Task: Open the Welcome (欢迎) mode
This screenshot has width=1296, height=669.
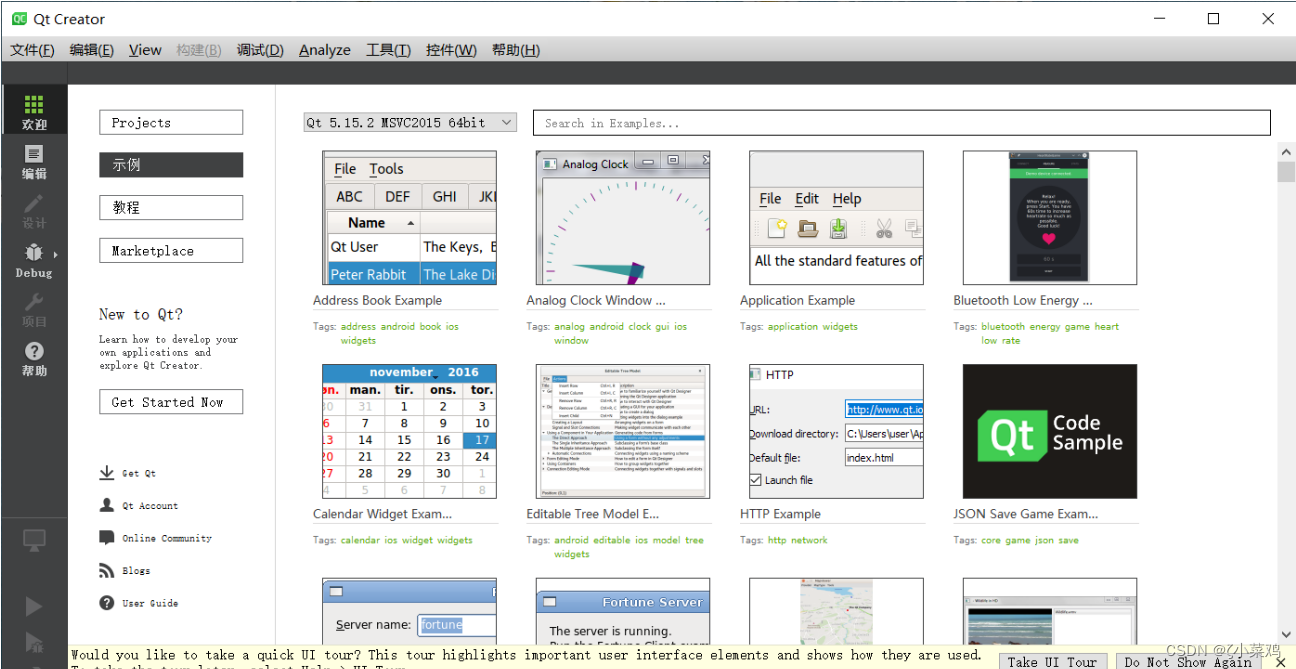Action: (34, 112)
